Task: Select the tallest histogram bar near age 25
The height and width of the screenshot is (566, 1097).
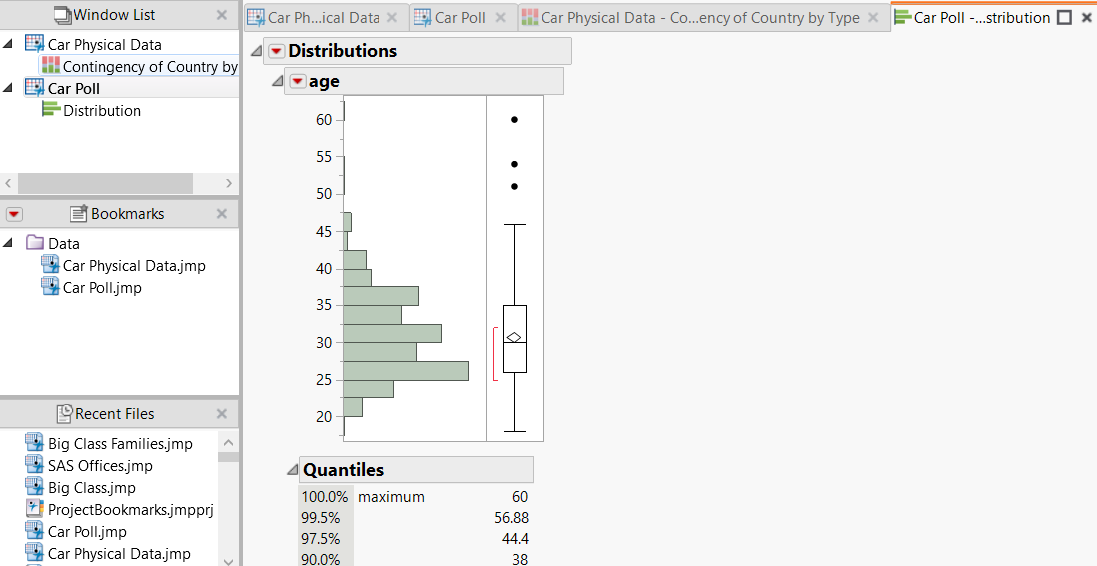Action: 405,370
